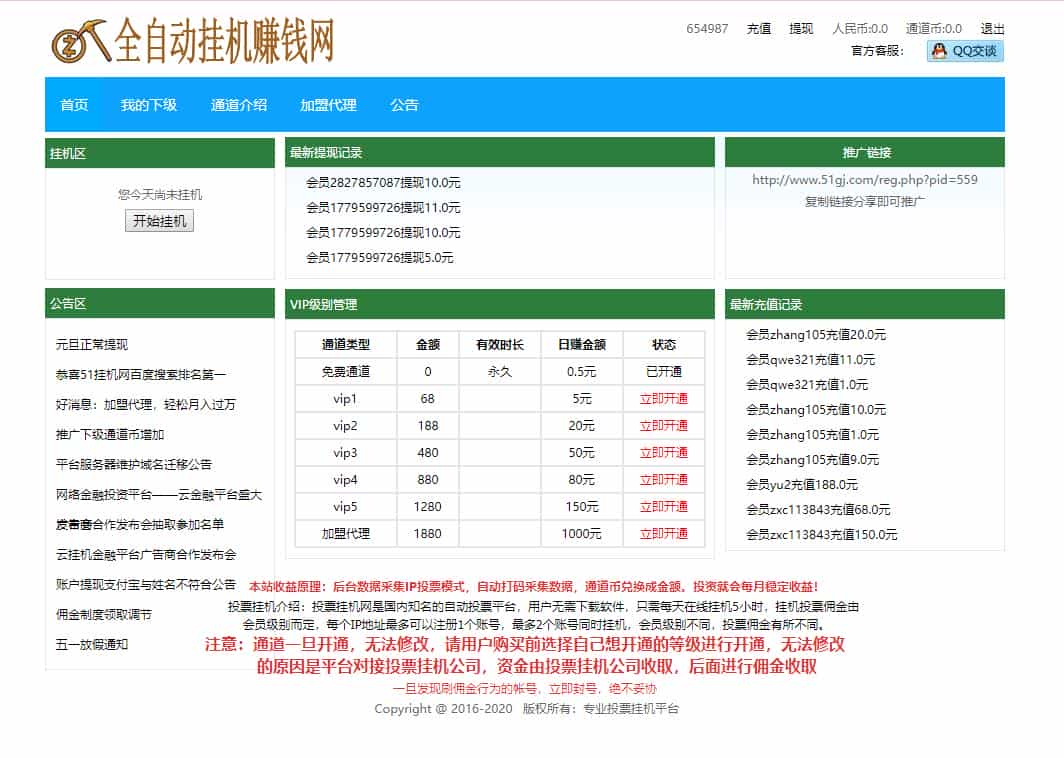Click the 通道币:0.0 balance

coord(934,28)
